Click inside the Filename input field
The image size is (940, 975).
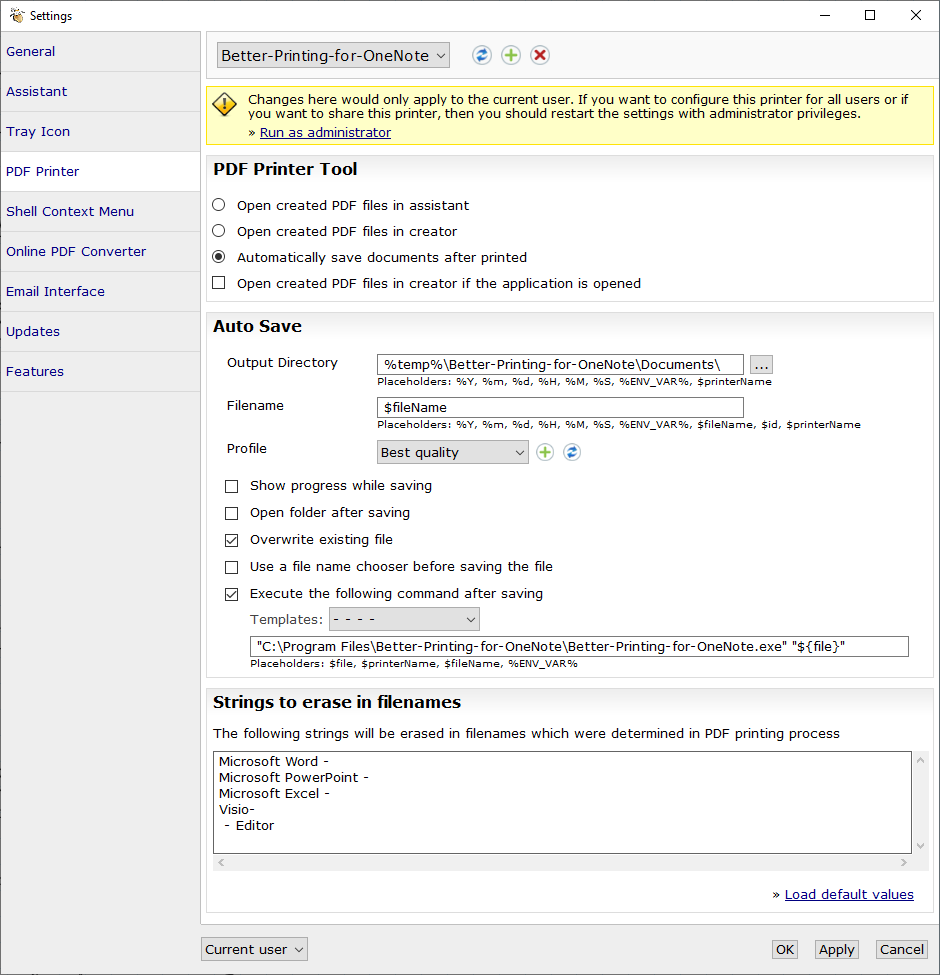point(559,407)
